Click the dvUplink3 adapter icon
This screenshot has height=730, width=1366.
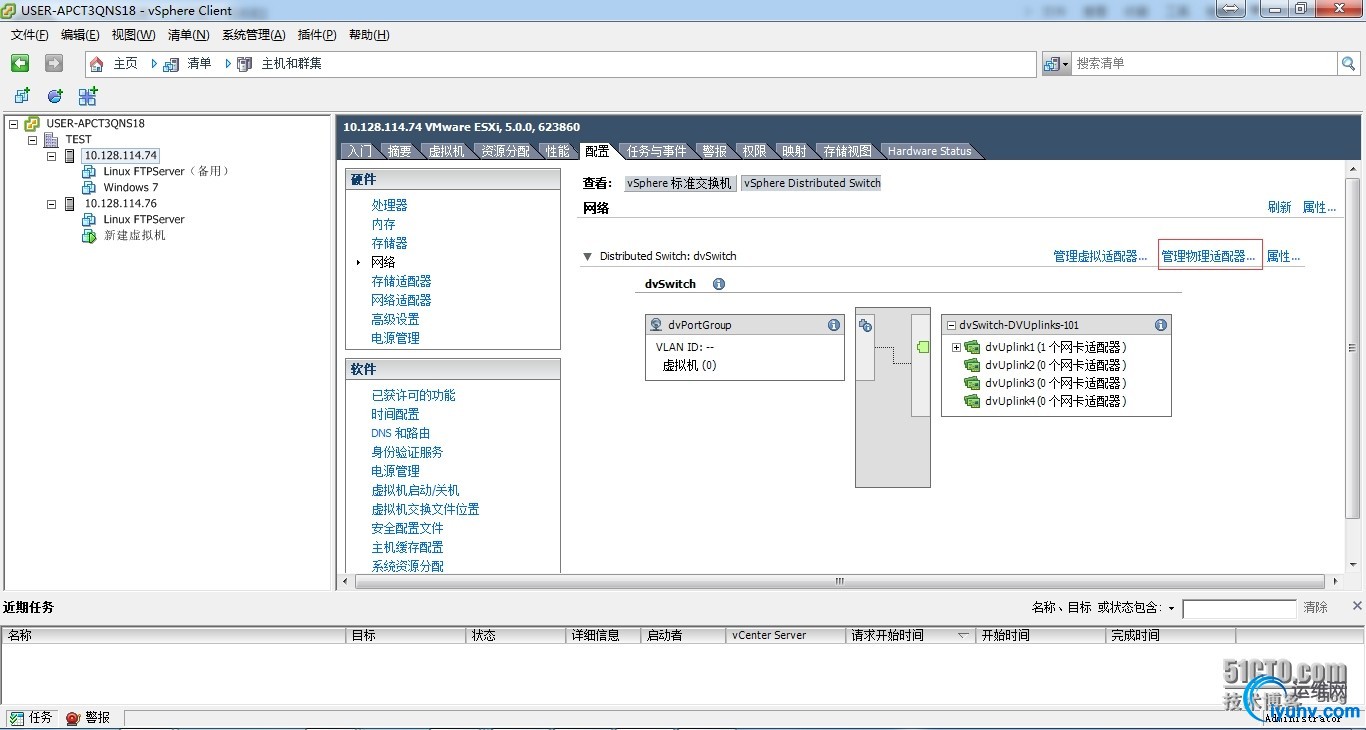point(972,383)
